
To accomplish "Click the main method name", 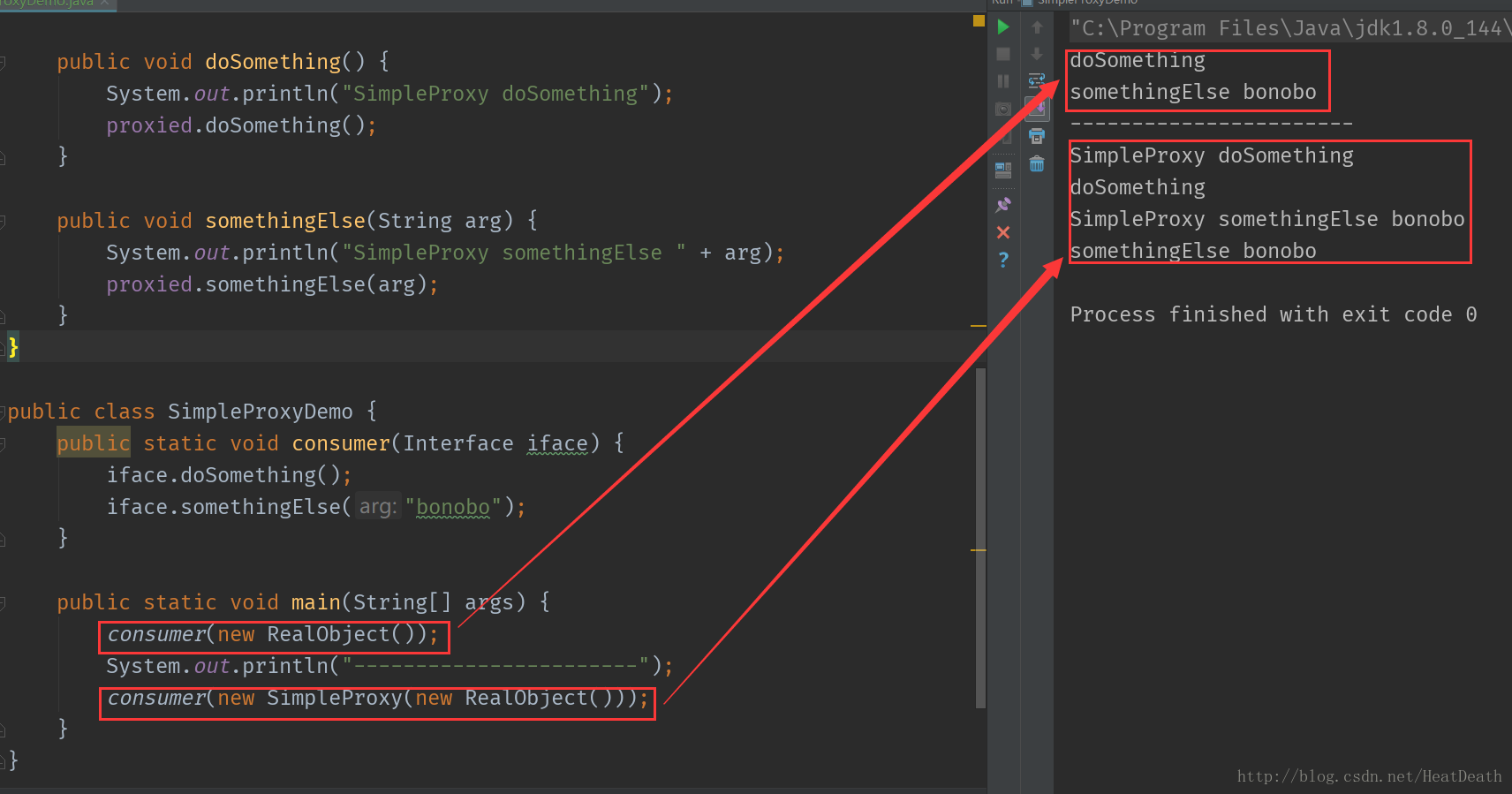I will [316, 602].
